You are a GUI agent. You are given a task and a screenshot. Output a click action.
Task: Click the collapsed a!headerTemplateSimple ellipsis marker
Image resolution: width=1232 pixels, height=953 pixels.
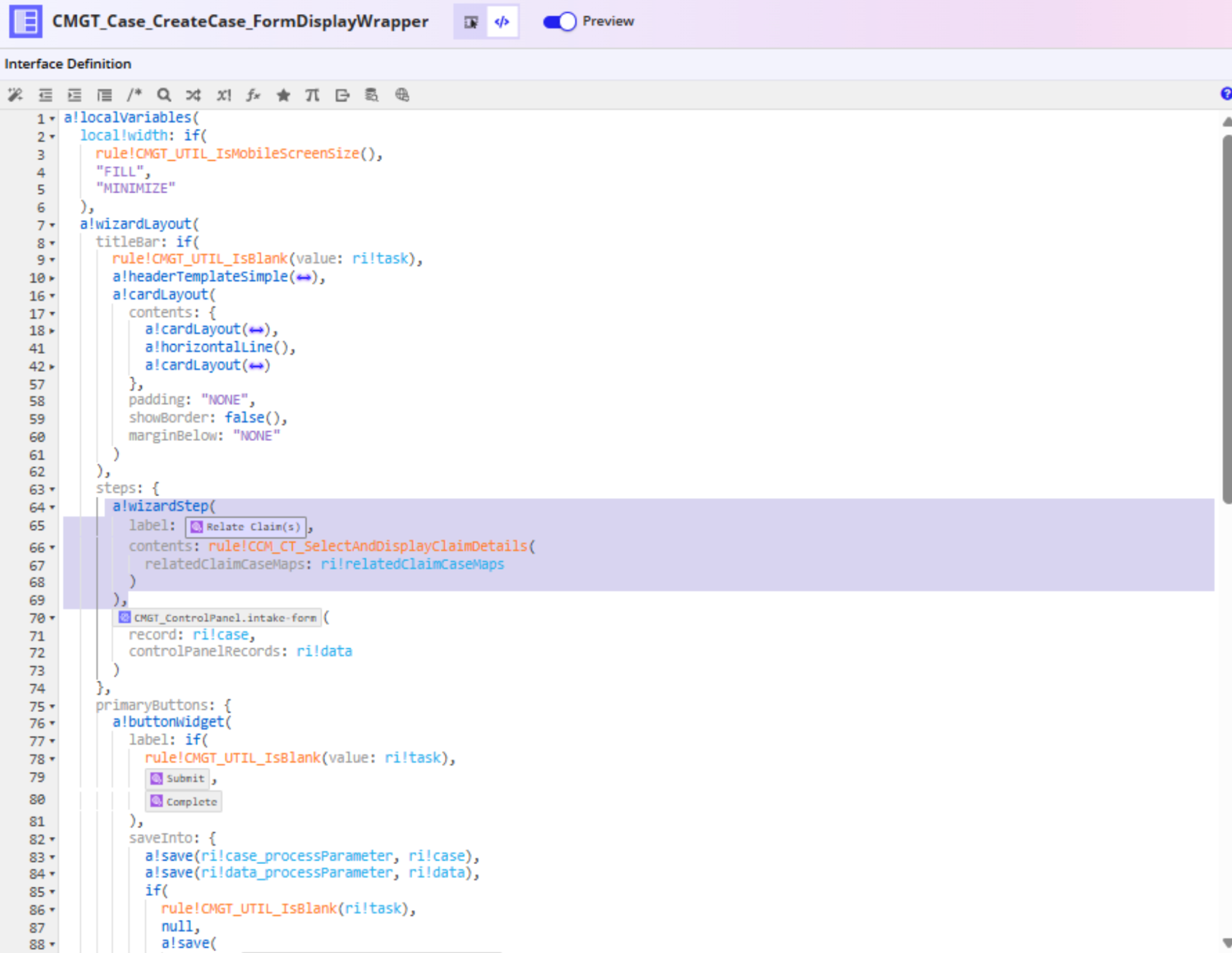click(303, 277)
